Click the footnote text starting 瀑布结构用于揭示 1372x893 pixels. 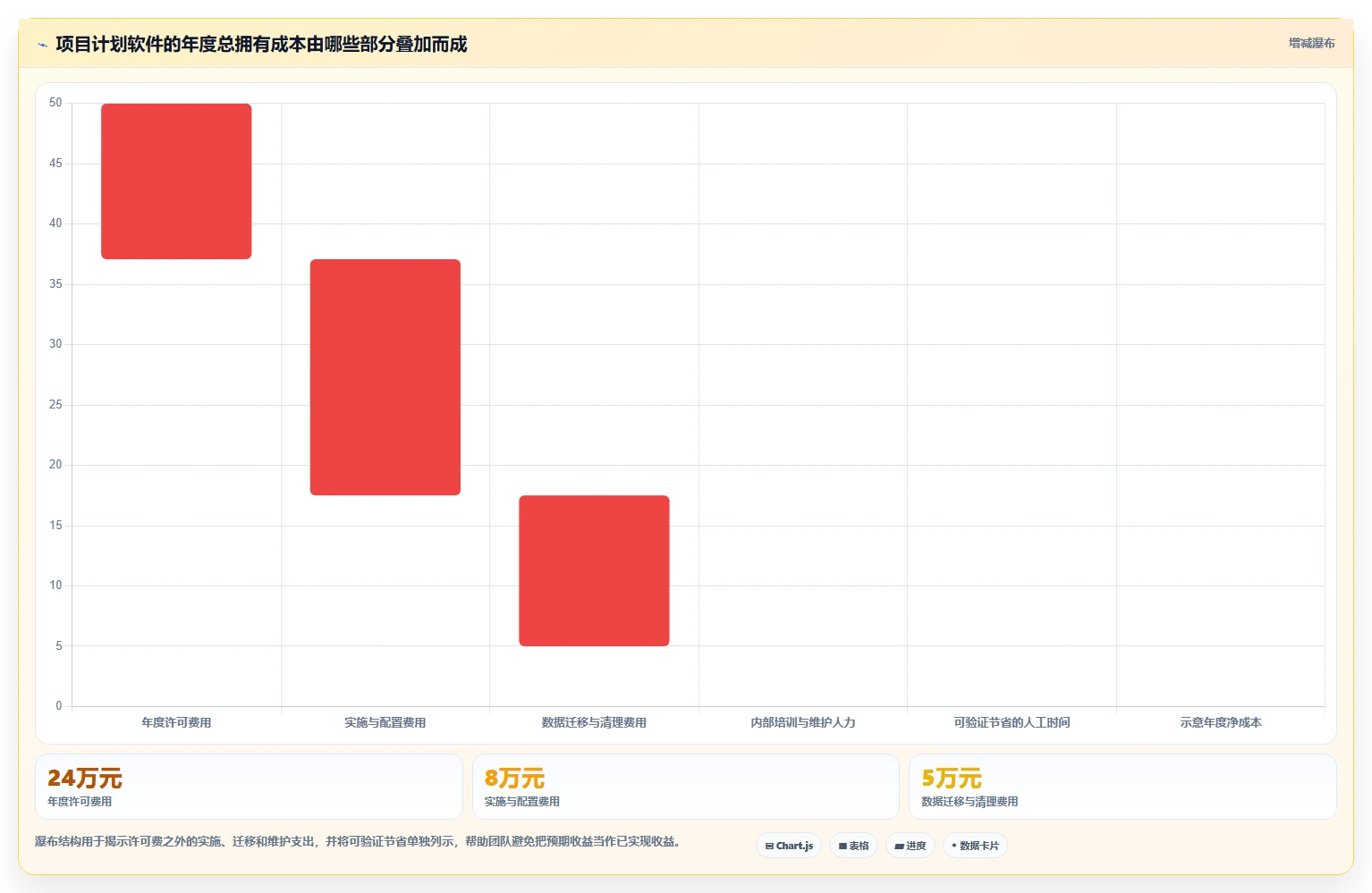tap(358, 841)
